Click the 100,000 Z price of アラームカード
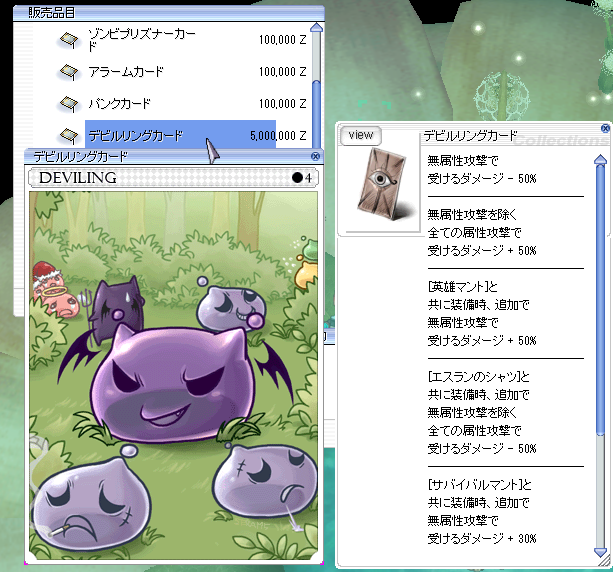Image resolution: width=613 pixels, height=572 pixels. coord(283,72)
